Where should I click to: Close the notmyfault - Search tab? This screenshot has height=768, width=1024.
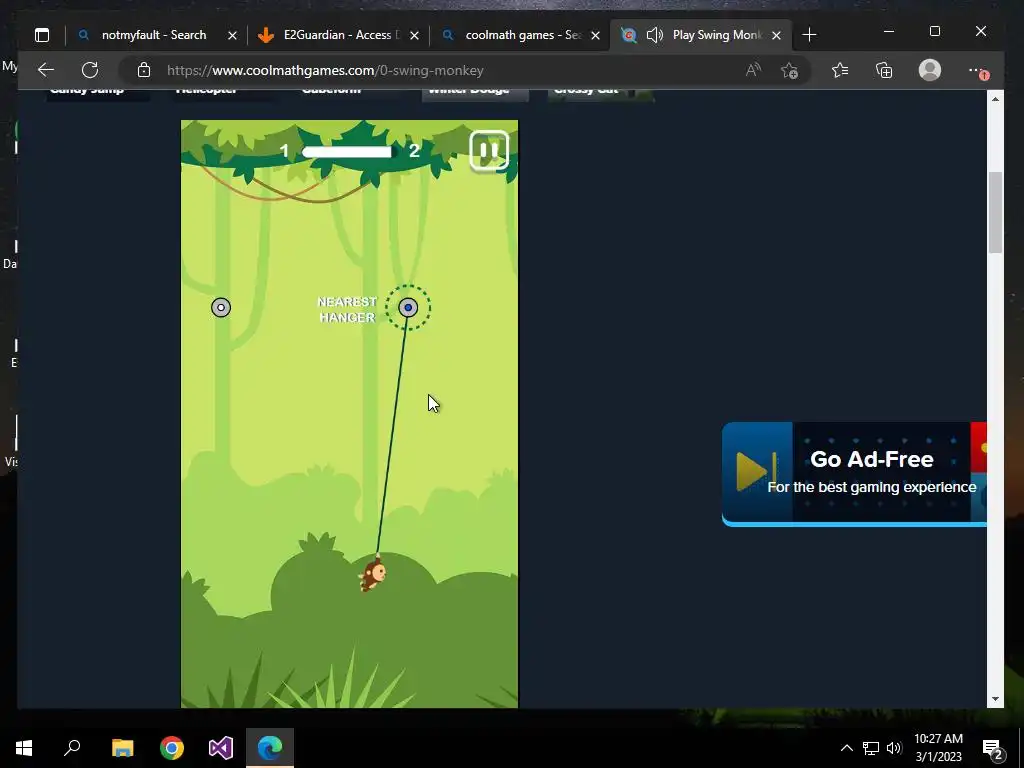click(x=232, y=35)
